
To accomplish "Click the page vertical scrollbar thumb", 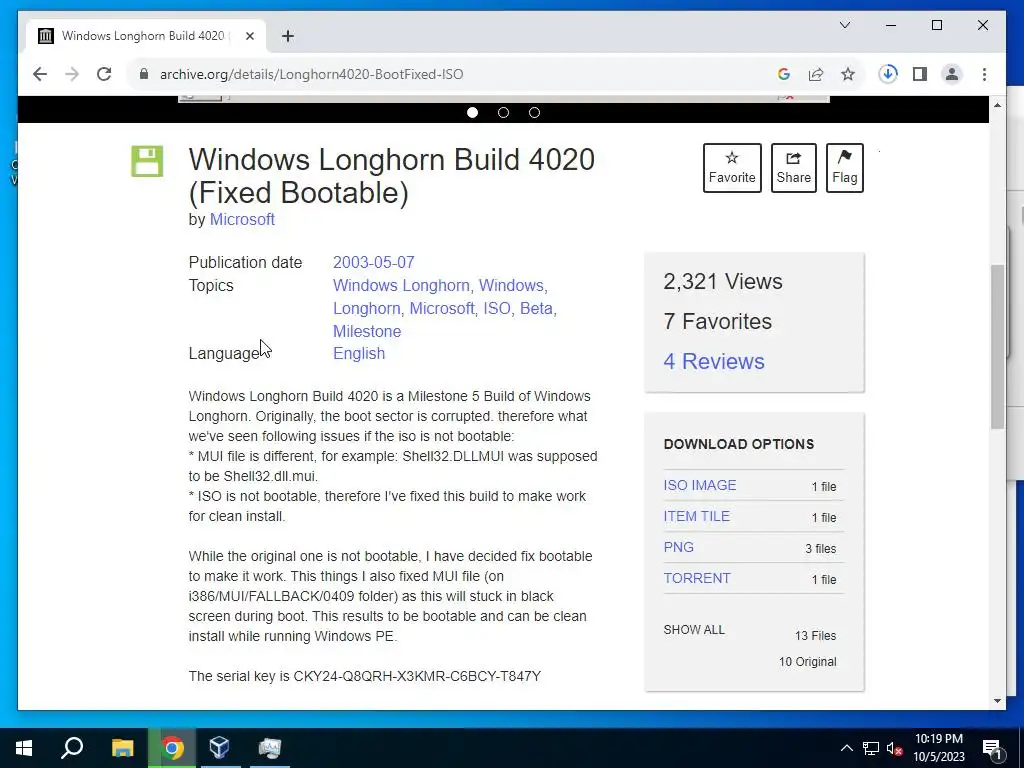I will tap(997, 346).
